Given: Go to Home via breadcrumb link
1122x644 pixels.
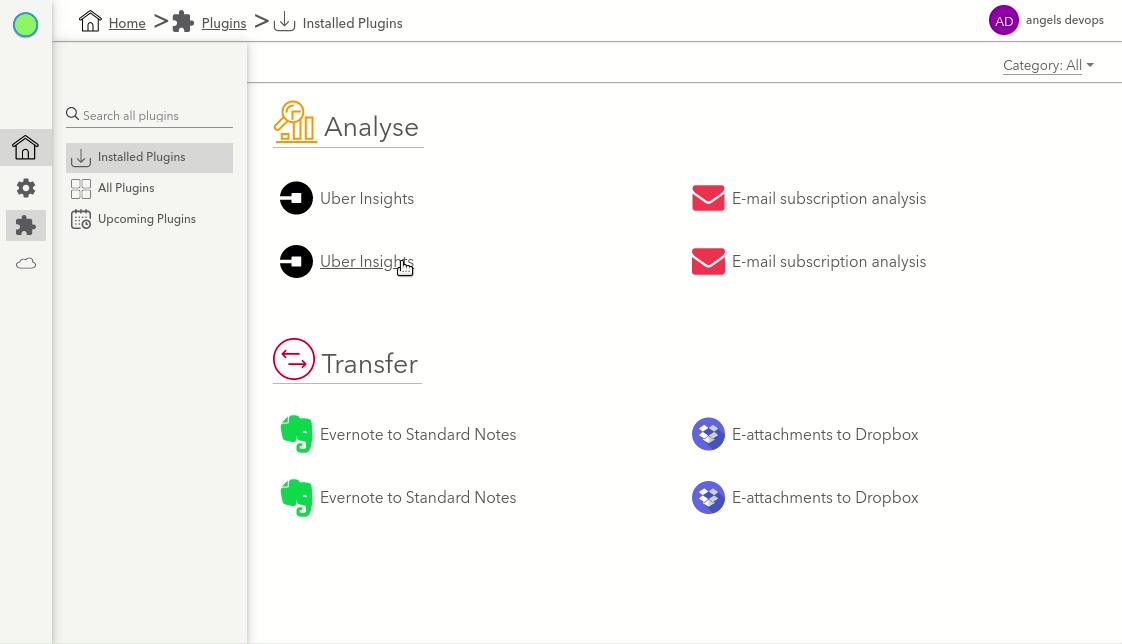Looking at the screenshot, I should [127, 23].
